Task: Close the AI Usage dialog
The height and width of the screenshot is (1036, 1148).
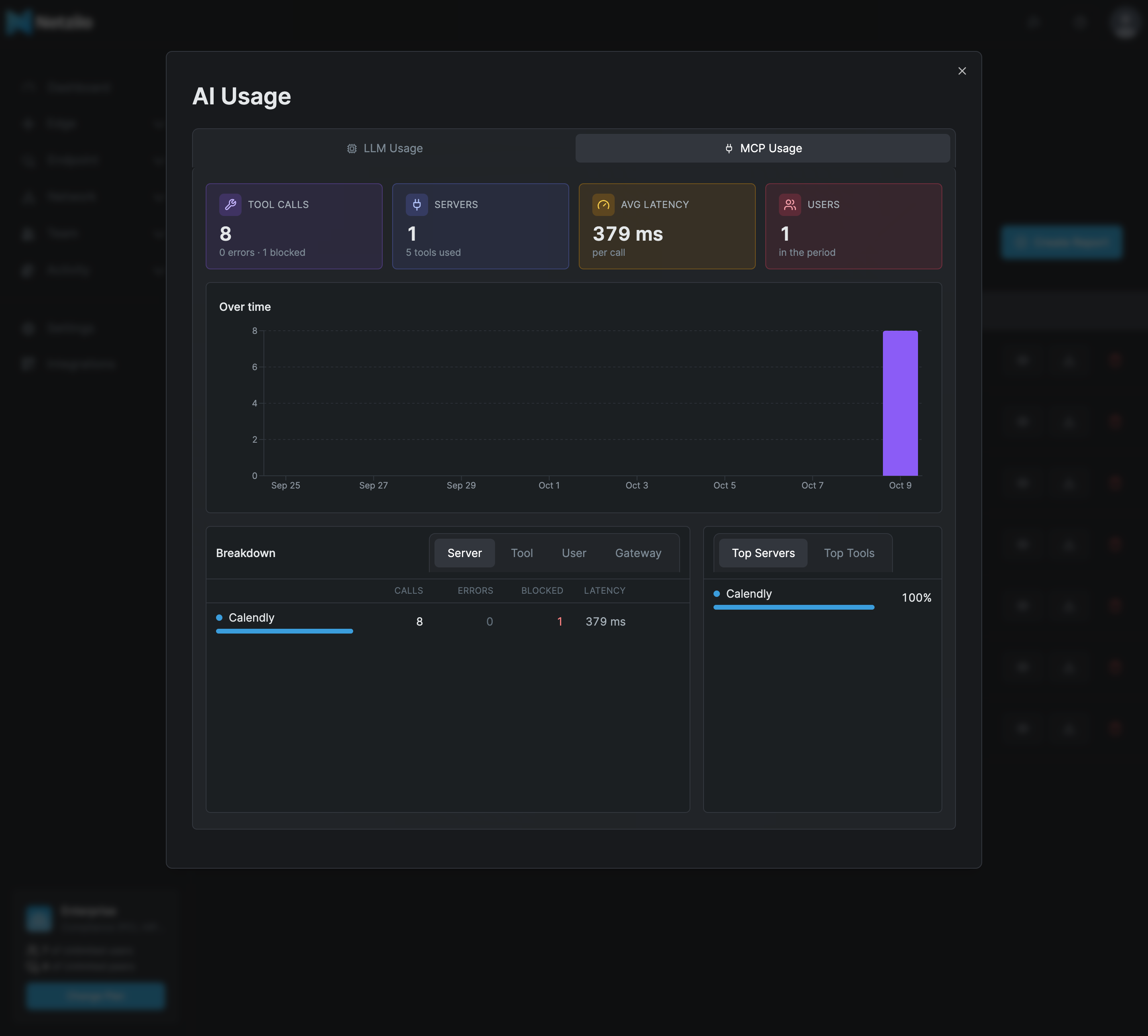Action: [x=962, y=71]
